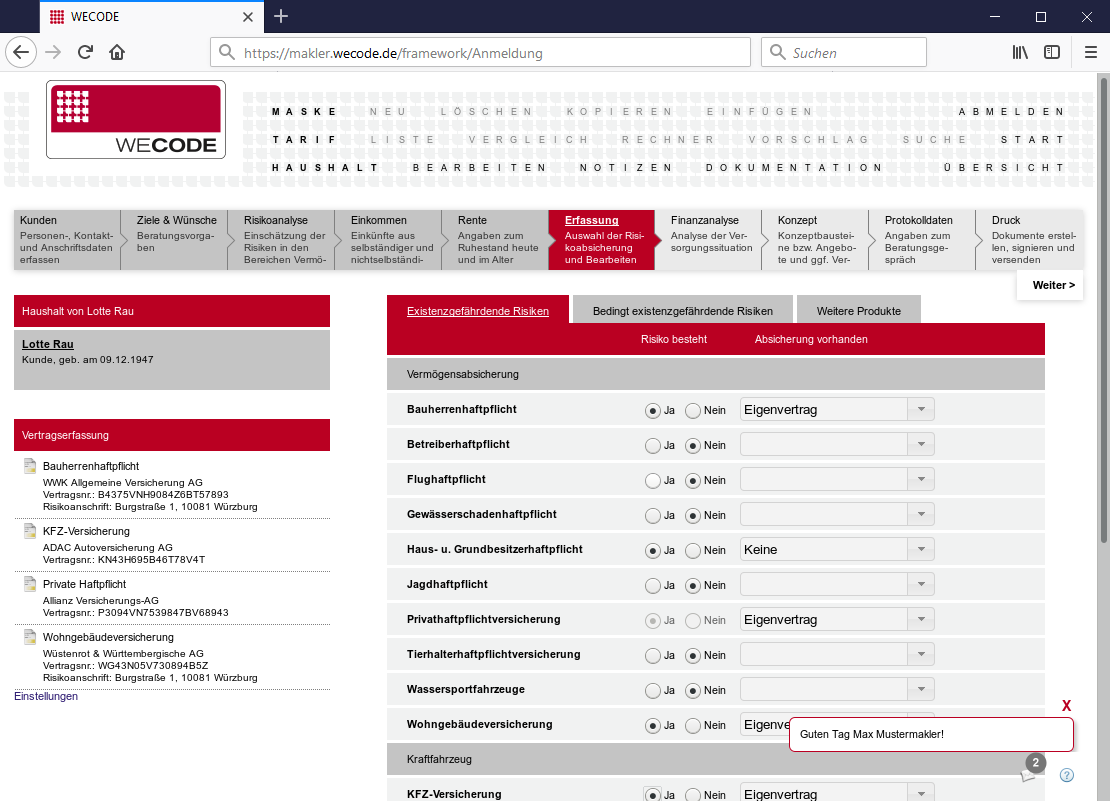
Task: Open the Wohngebäudeversicherung contract document icon
Action: tap(30, 637)
